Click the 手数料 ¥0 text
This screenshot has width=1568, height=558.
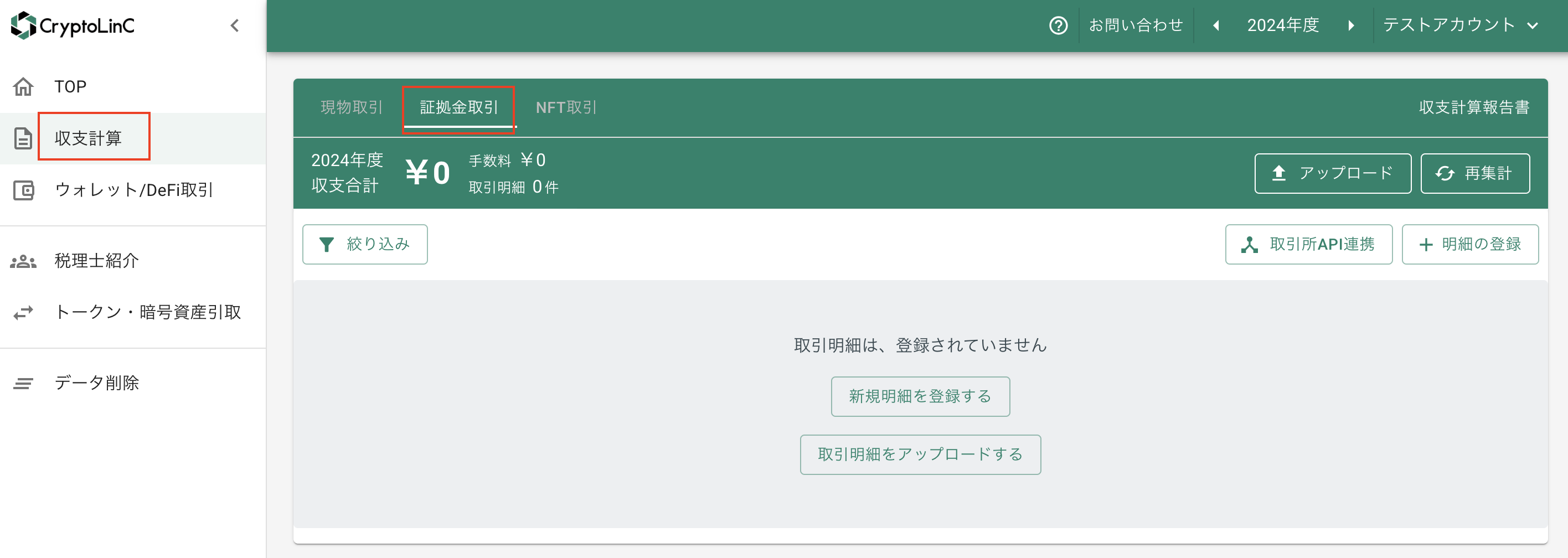[x=507, y=160]
